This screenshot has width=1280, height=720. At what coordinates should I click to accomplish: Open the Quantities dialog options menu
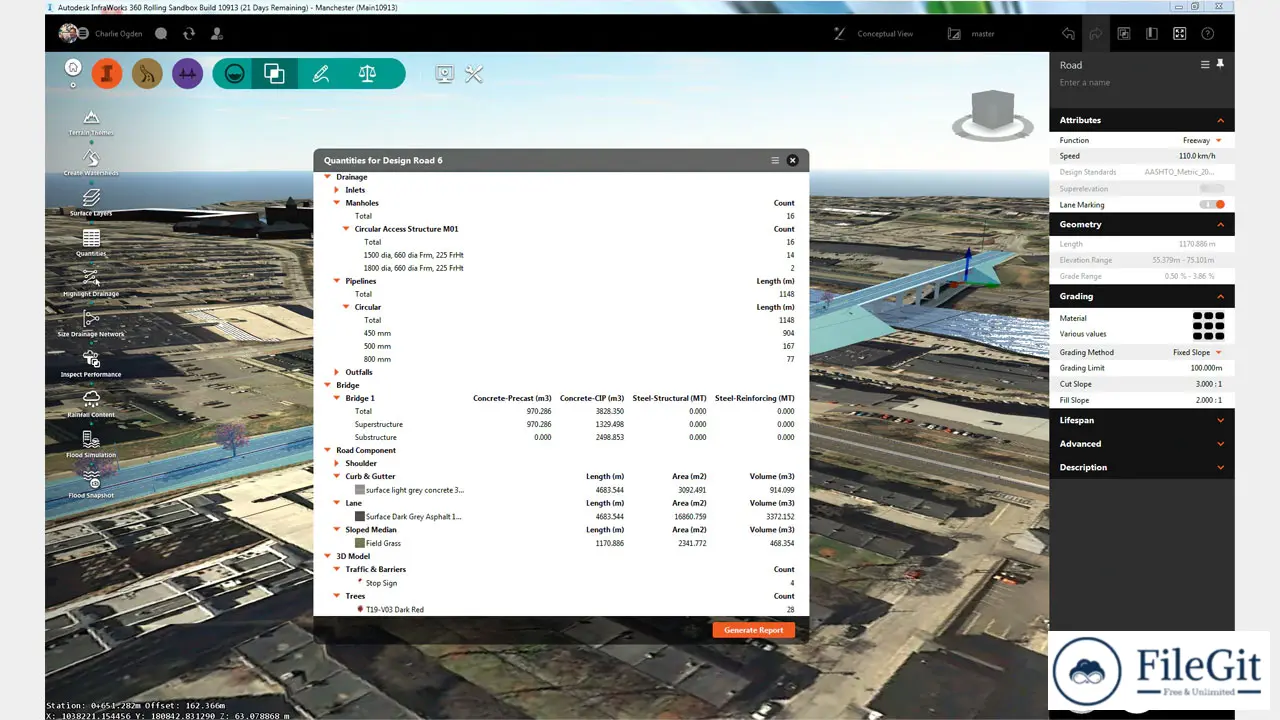point(775,160)
